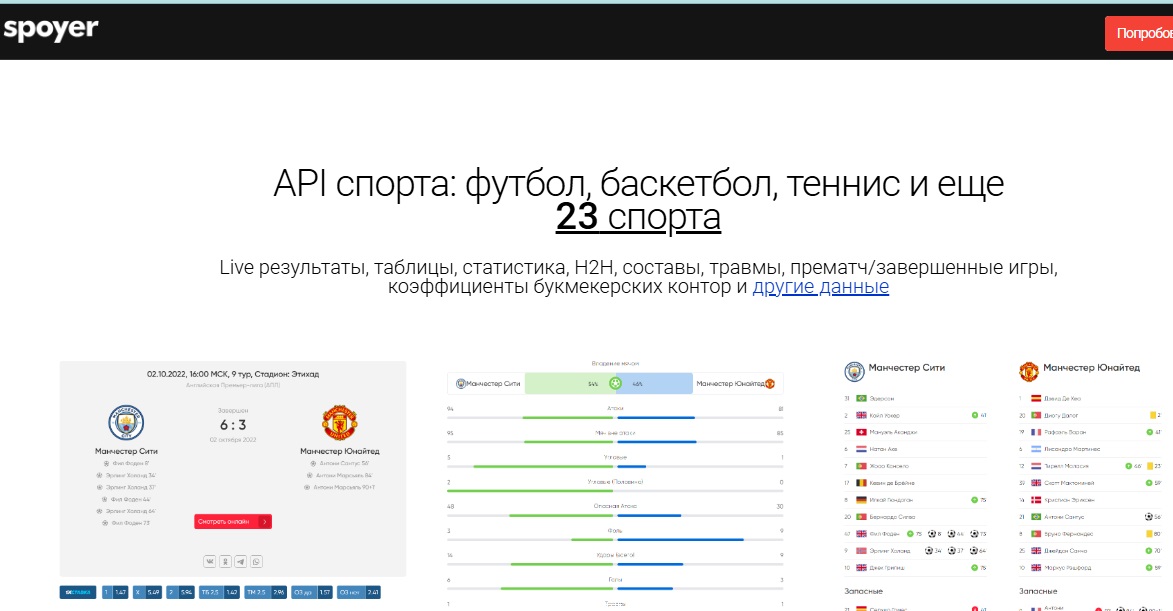Click the Argentina flag for United player 6
The image size is (1173, 611).
tap(1036, 449)
